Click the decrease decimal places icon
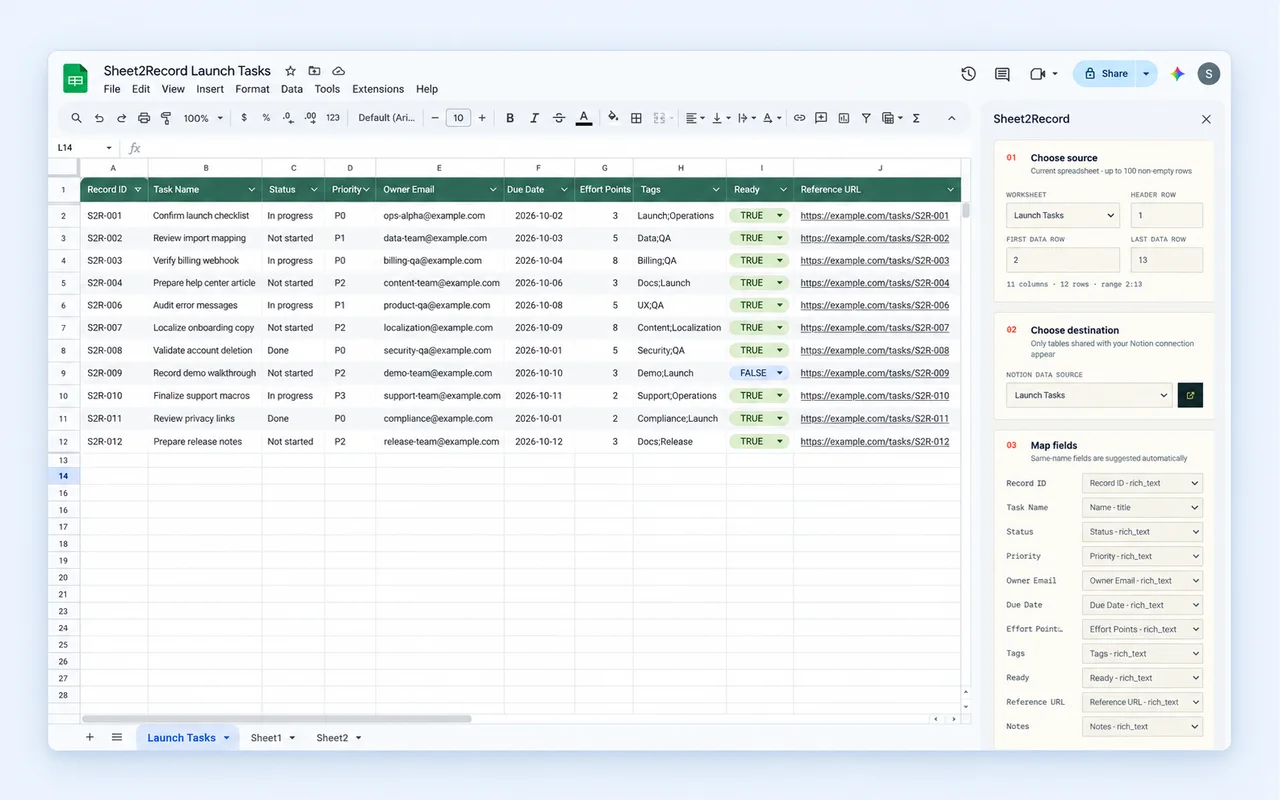1280x800 pixels. coord(288,118)
